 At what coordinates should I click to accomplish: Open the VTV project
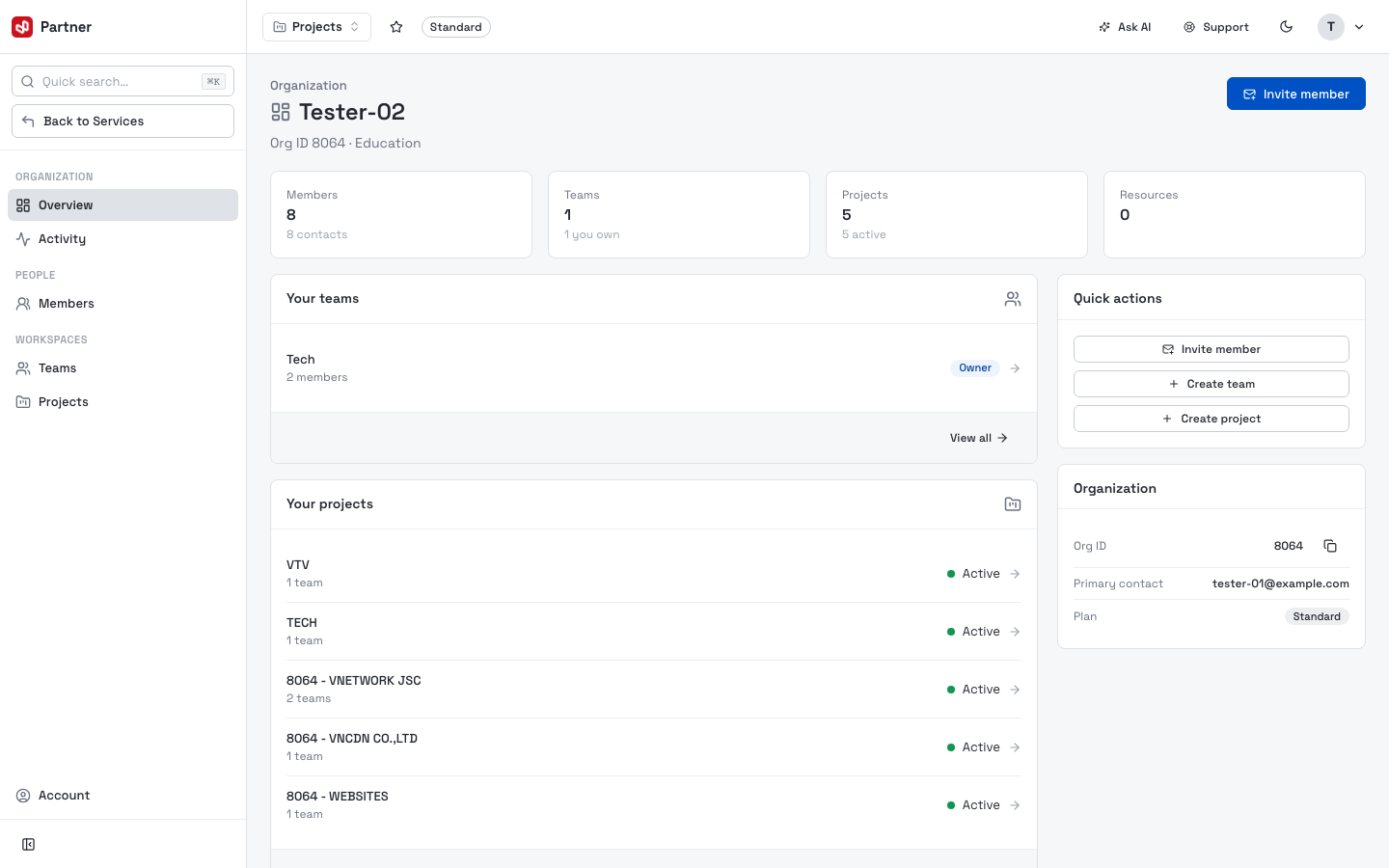(654, 574)
